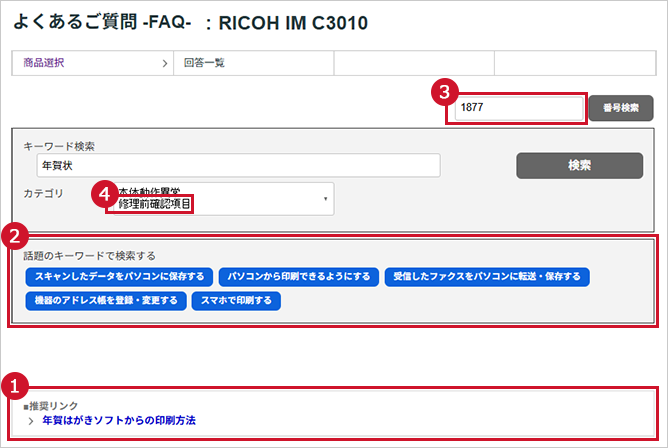Click chevron icon before 年賀はがきソフト link
Screen dimensions: 668x448
[x=31, y=421]
